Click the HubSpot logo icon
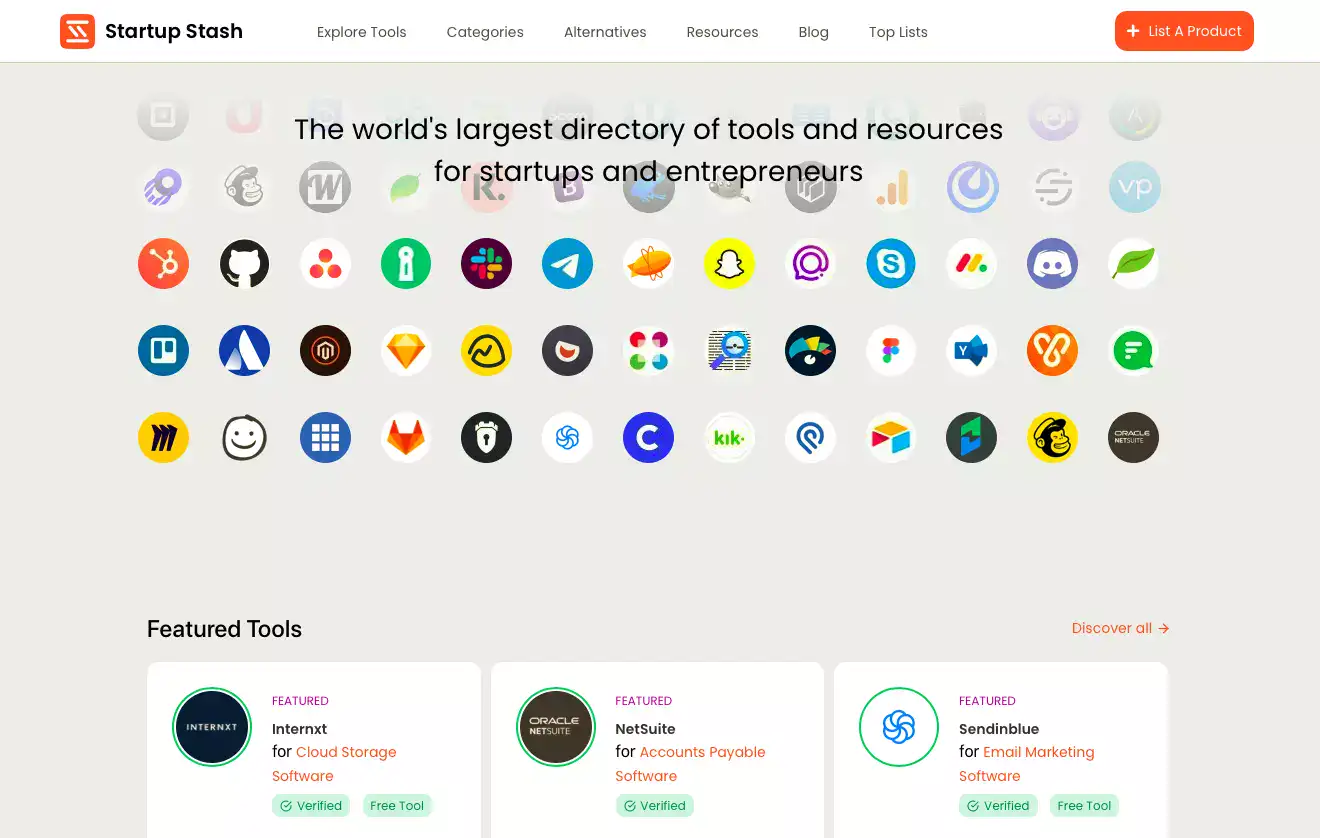Screen dimensions: 1320x838 click(x=163, y=264)
